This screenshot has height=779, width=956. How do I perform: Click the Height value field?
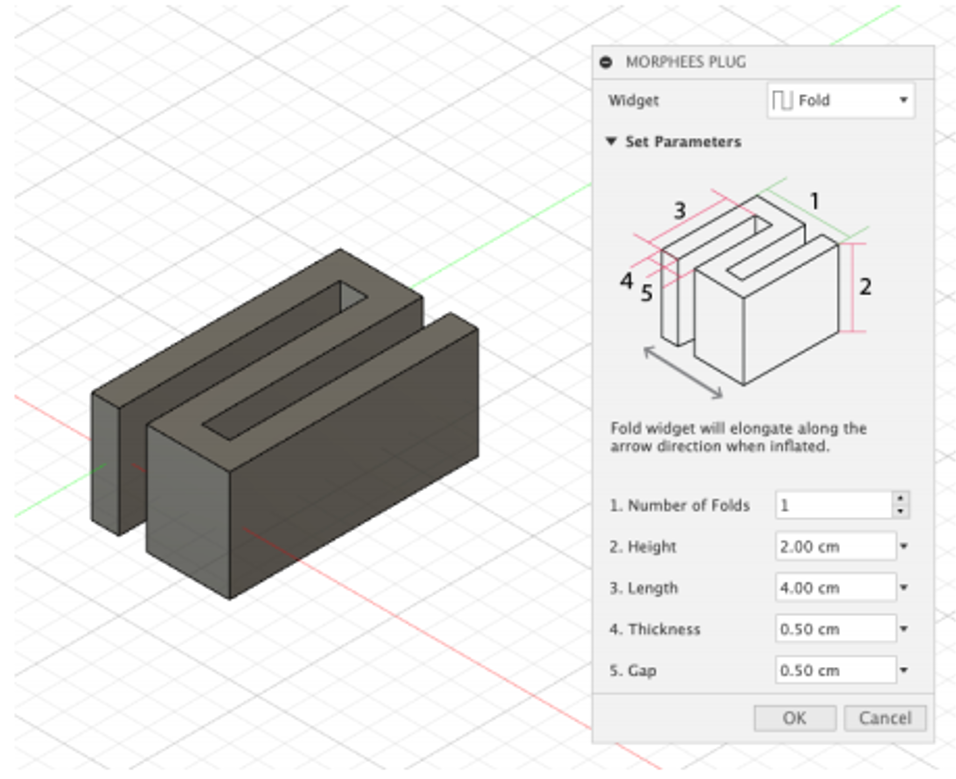[x=835, y=547]
